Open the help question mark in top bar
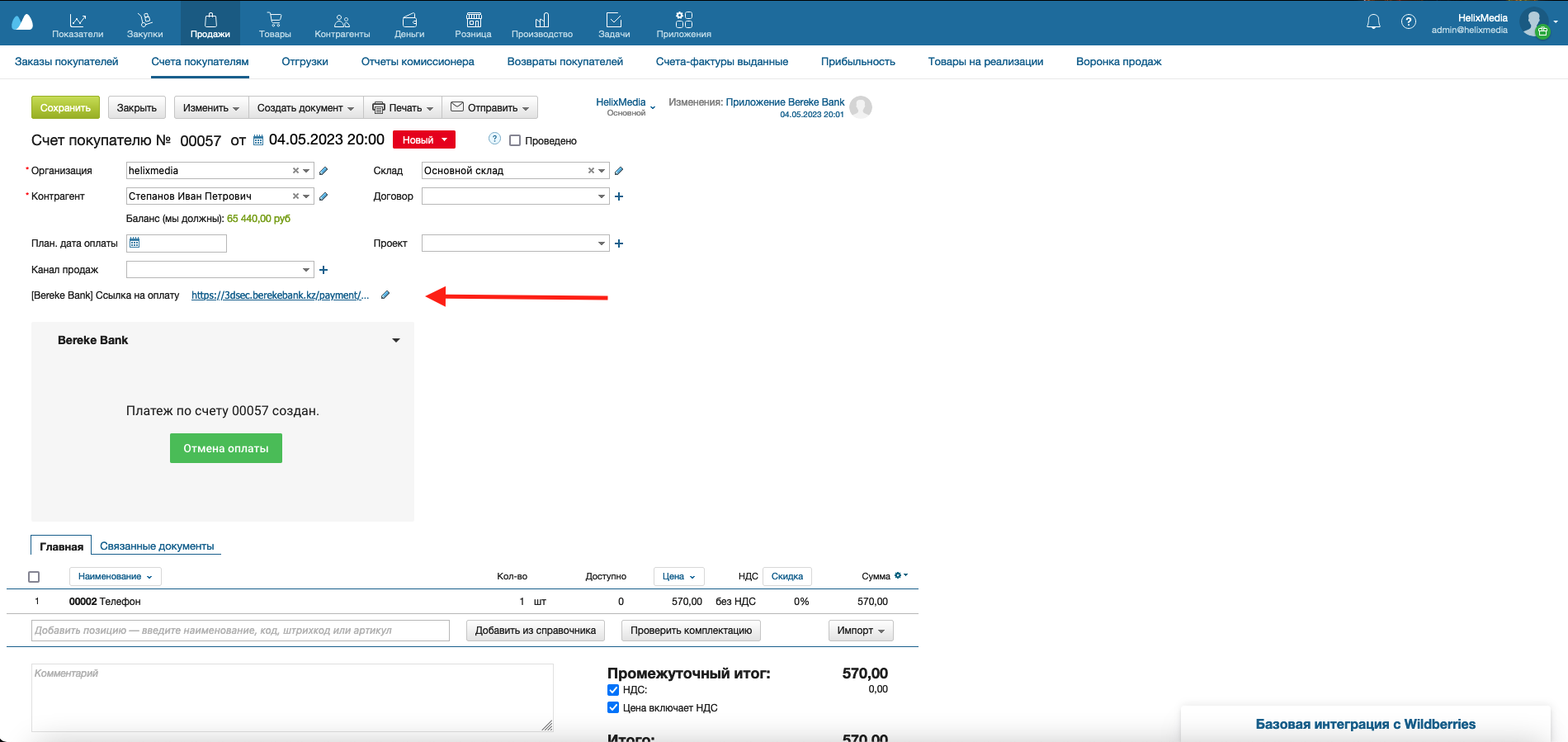Screen dimensions: 1568x742 (1409, 22)
